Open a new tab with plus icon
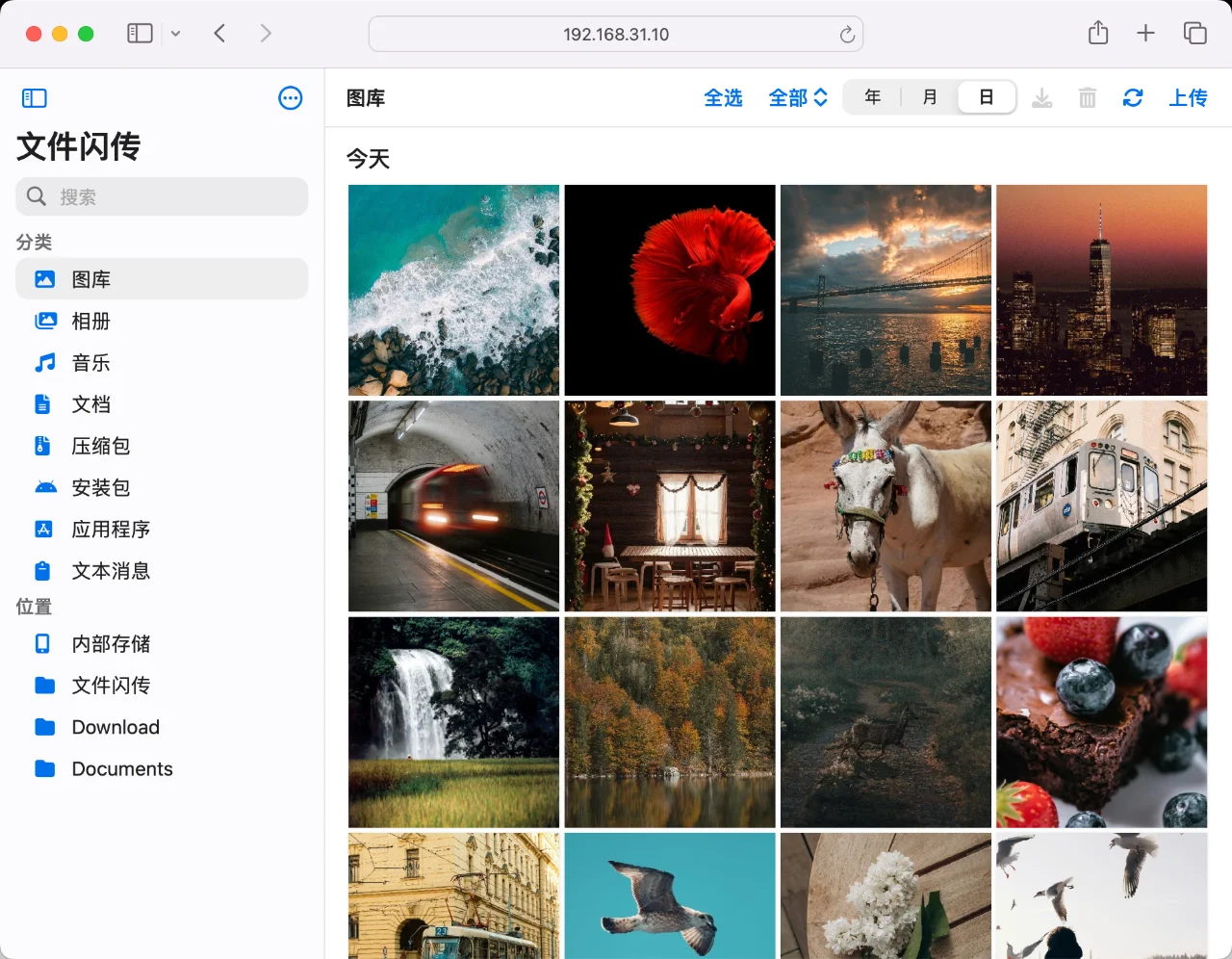The height and width of the screenshot is (959, 1232). (x=1145, y=34)
